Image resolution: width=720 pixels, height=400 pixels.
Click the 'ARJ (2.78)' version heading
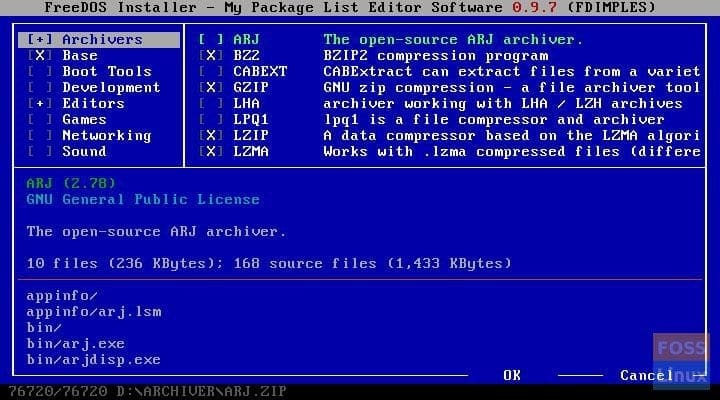(x=71, y=184)
